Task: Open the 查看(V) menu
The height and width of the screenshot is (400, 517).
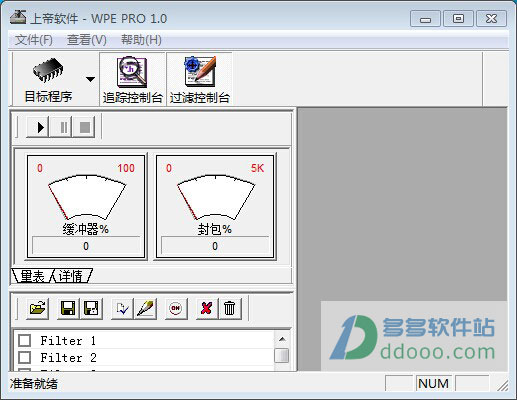Action: click(x=87, y=40)
